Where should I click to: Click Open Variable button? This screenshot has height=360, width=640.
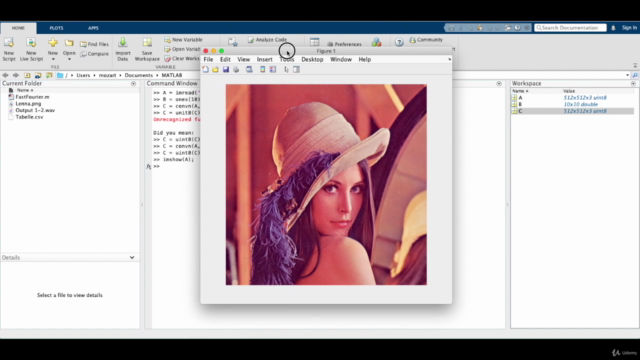182,49
